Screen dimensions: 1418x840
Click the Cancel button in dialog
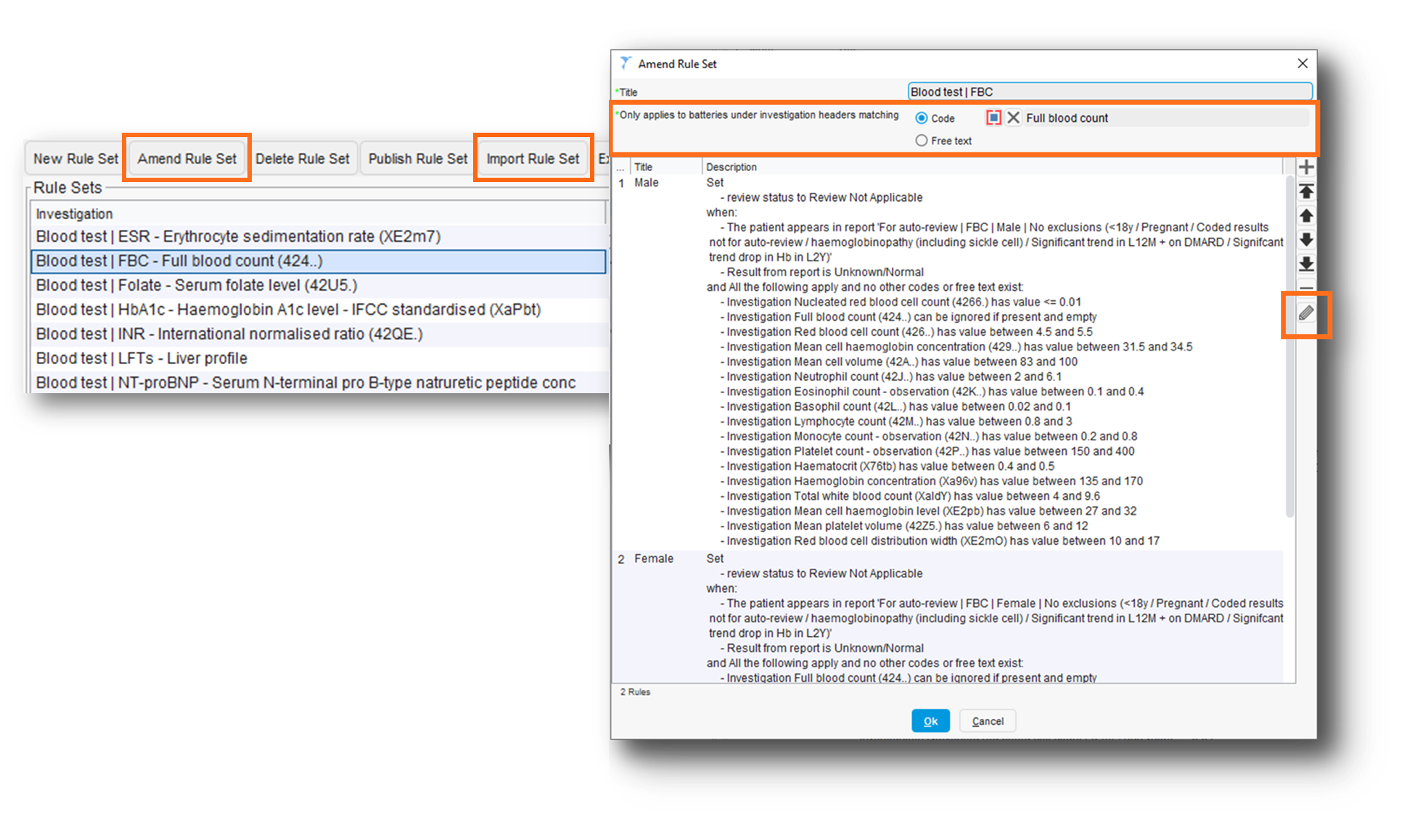pos(987,721)
